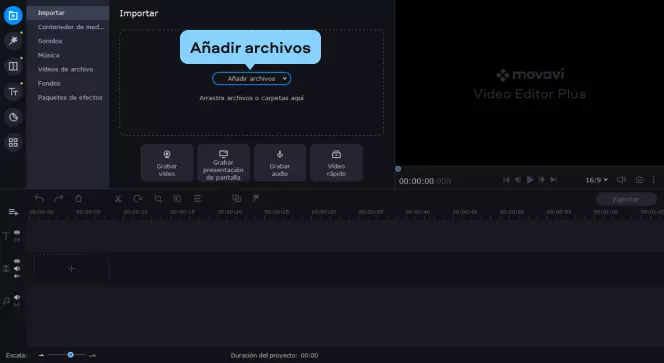Click the Redo arrow in timeline toolbar
The height and width of the screenshot is (363, 664).
tap(58, 198)
